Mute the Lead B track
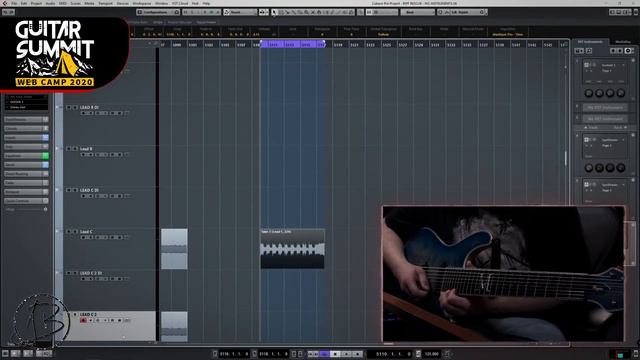The width and height of the screenshot is (640, 360). pyautogui.click(x=69, y=149)
